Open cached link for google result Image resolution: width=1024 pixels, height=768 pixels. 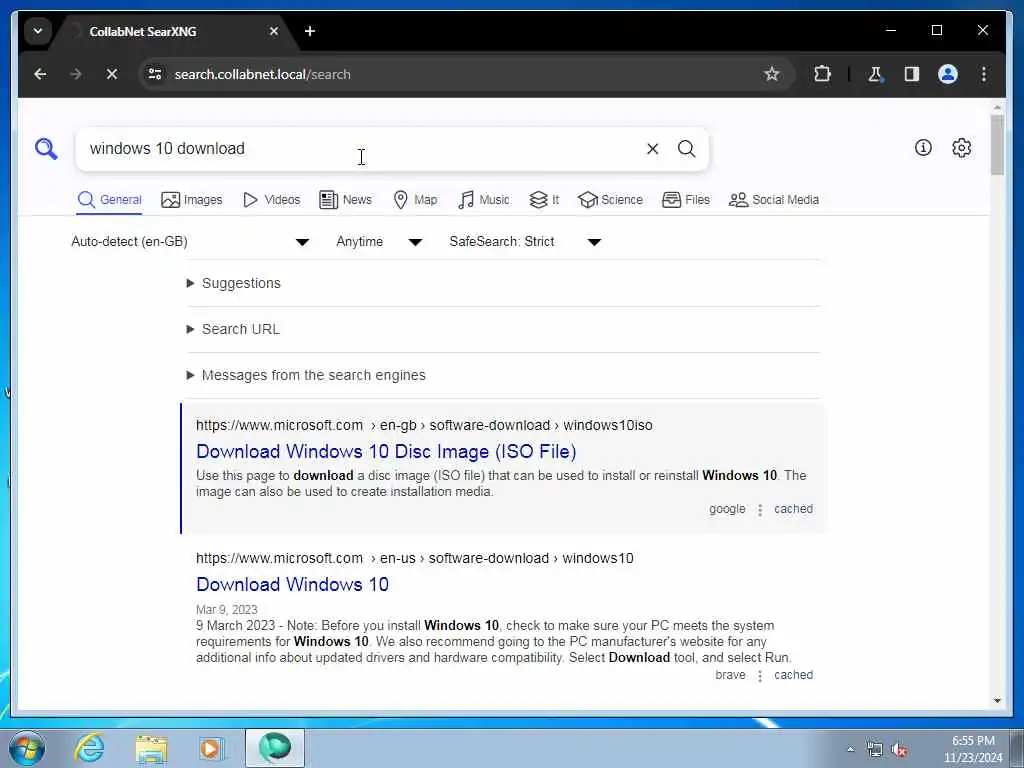[x=793, y=509]
